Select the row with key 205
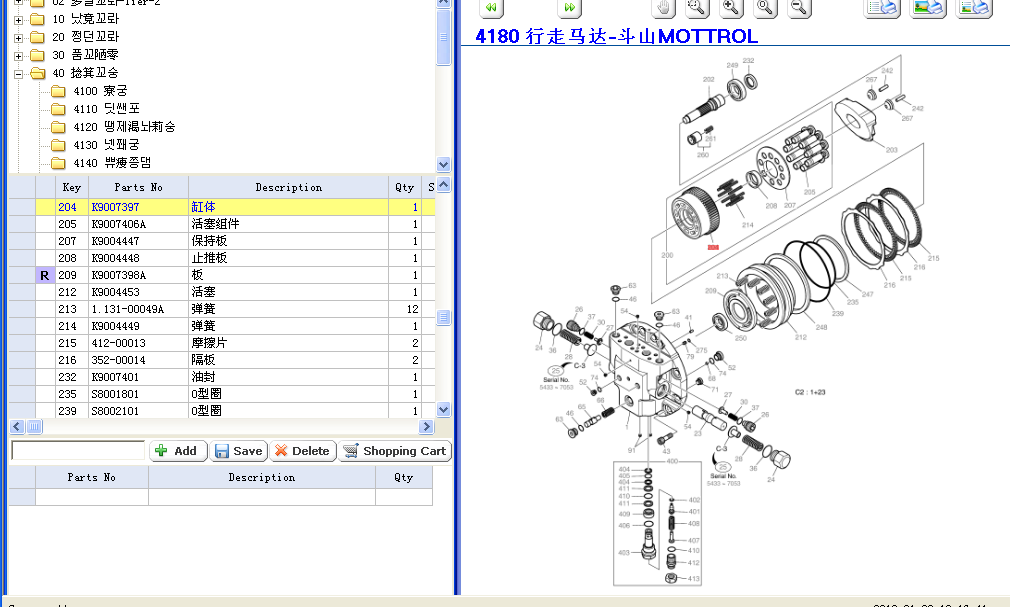Viewport: 1010px width, 607px height. point(222,224)
